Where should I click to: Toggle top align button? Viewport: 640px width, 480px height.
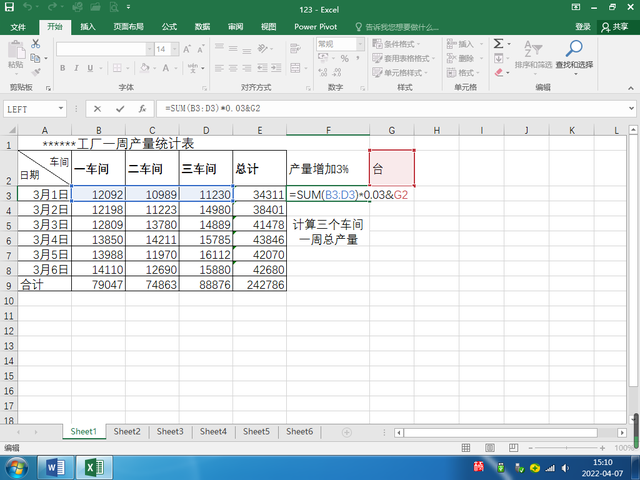coord(220,48)
